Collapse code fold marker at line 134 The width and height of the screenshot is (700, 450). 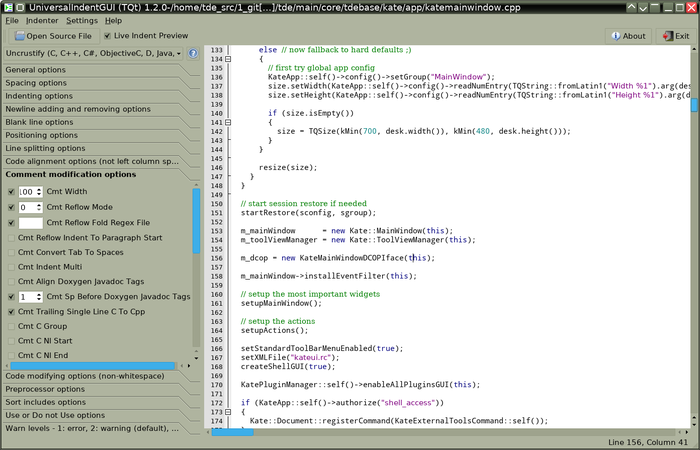[x=228, y=59]
